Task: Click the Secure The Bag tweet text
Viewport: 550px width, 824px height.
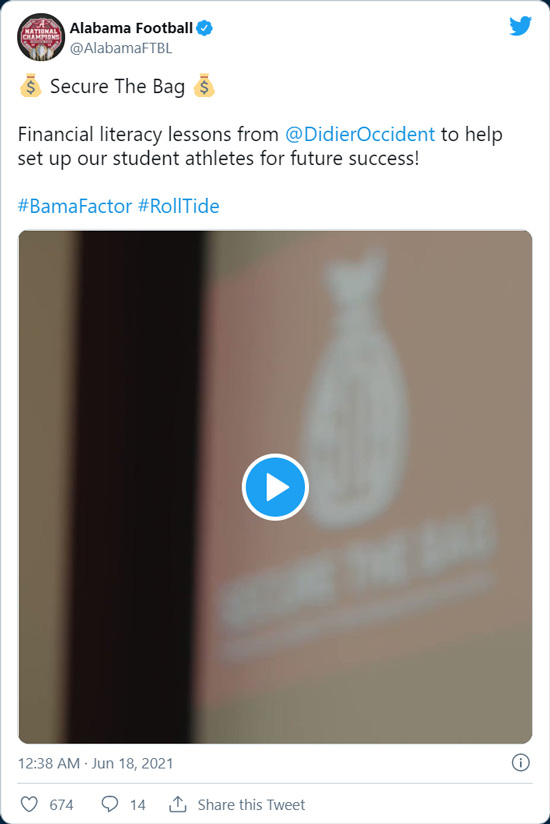Action: [x=117, y=87]
